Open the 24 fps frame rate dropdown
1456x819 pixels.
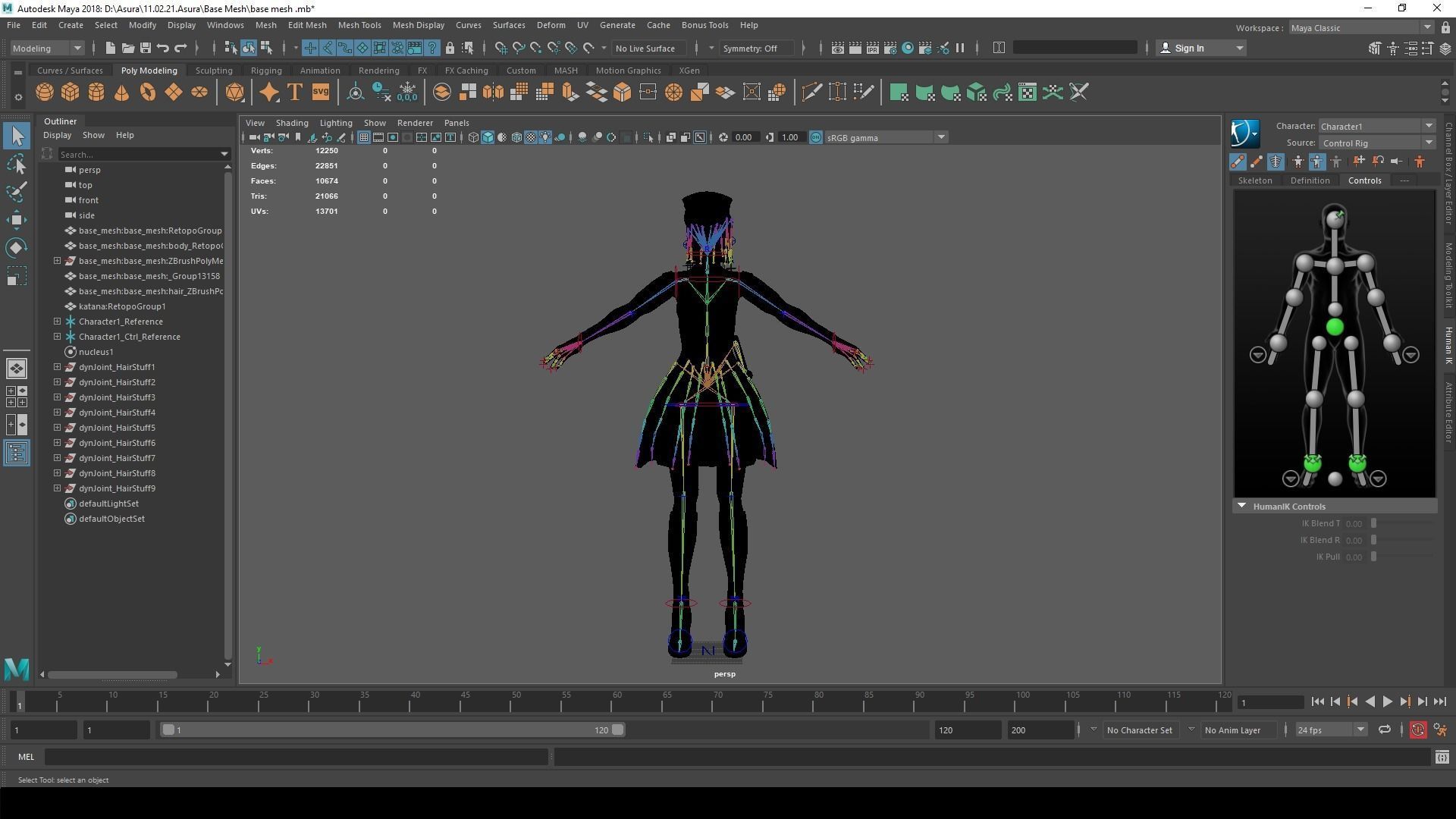click(1331, 730)
